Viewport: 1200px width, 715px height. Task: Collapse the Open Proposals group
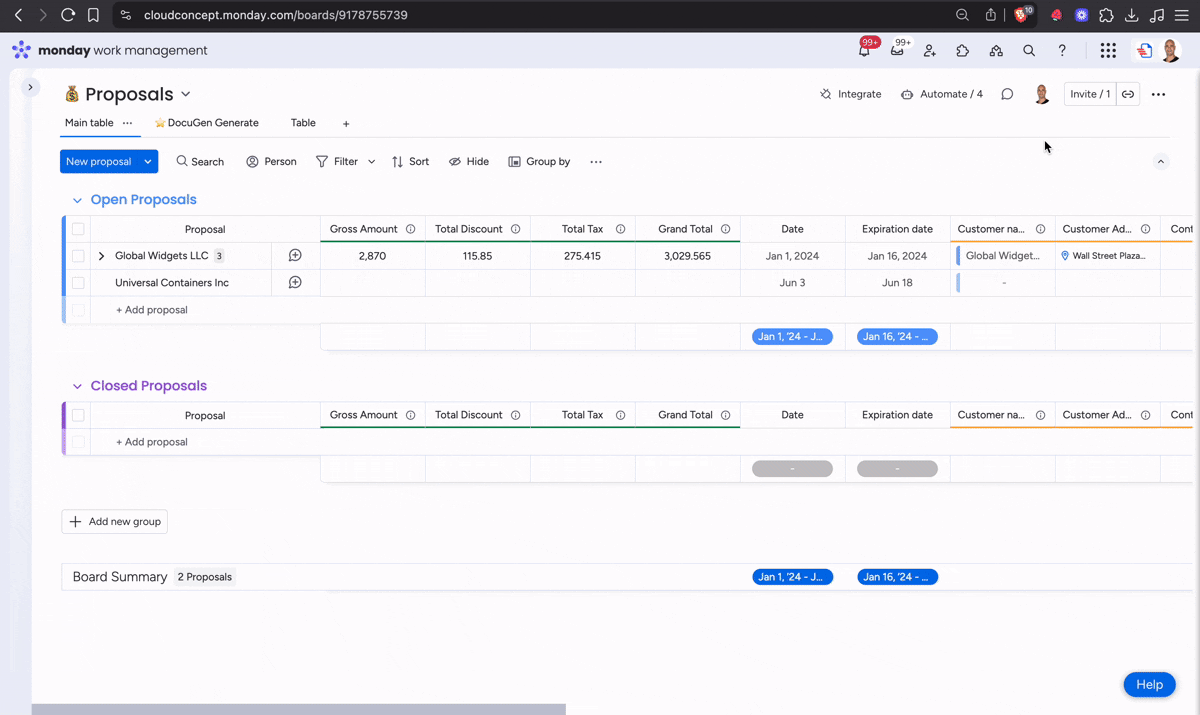77,200
